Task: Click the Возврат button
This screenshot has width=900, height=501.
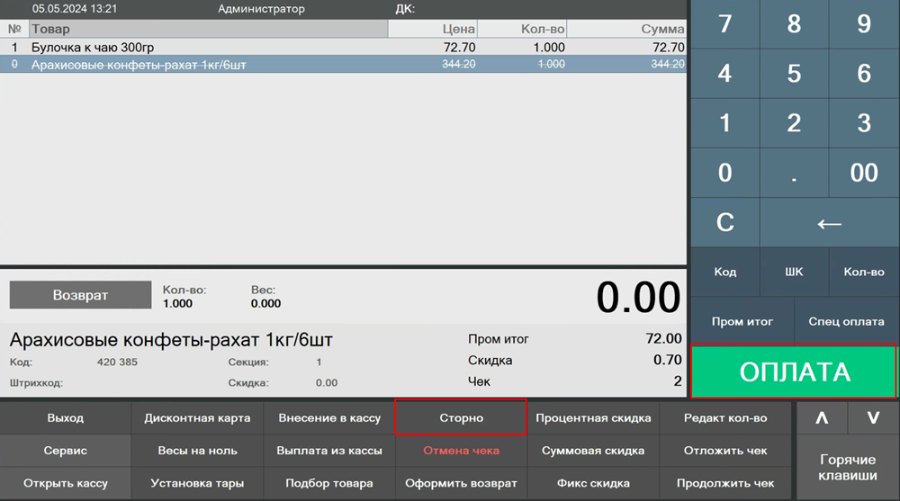Action: (x=80, y=295)
